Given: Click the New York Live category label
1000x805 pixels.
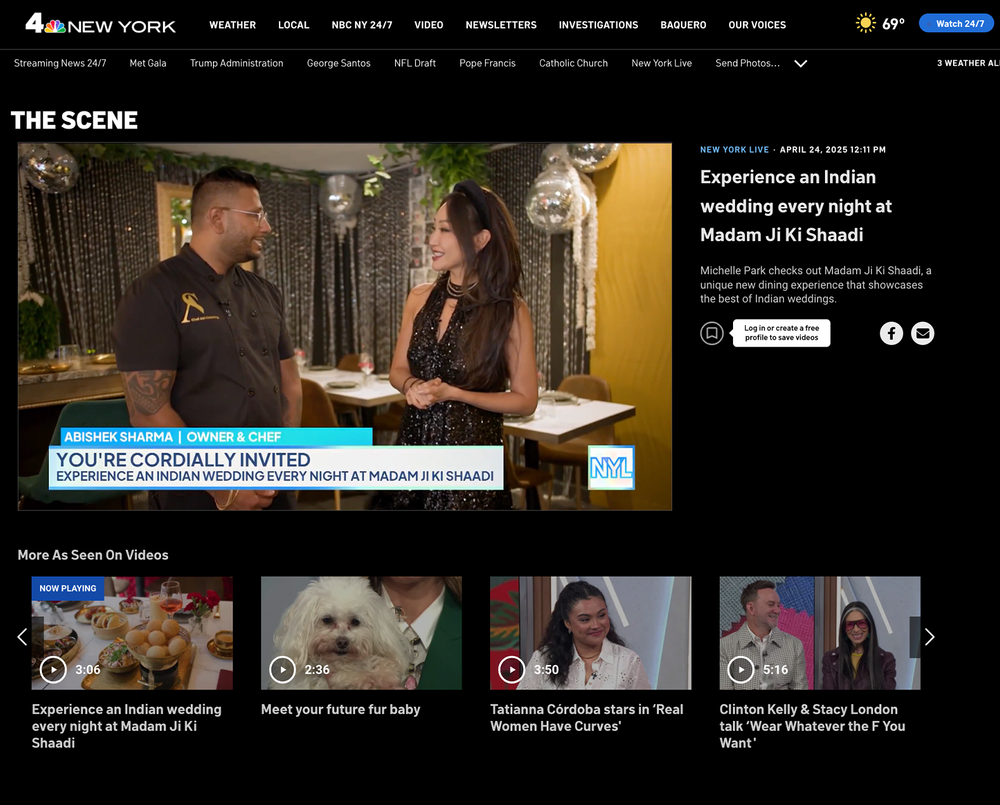Looking at the screenshot, I should [x=734, y=150].
